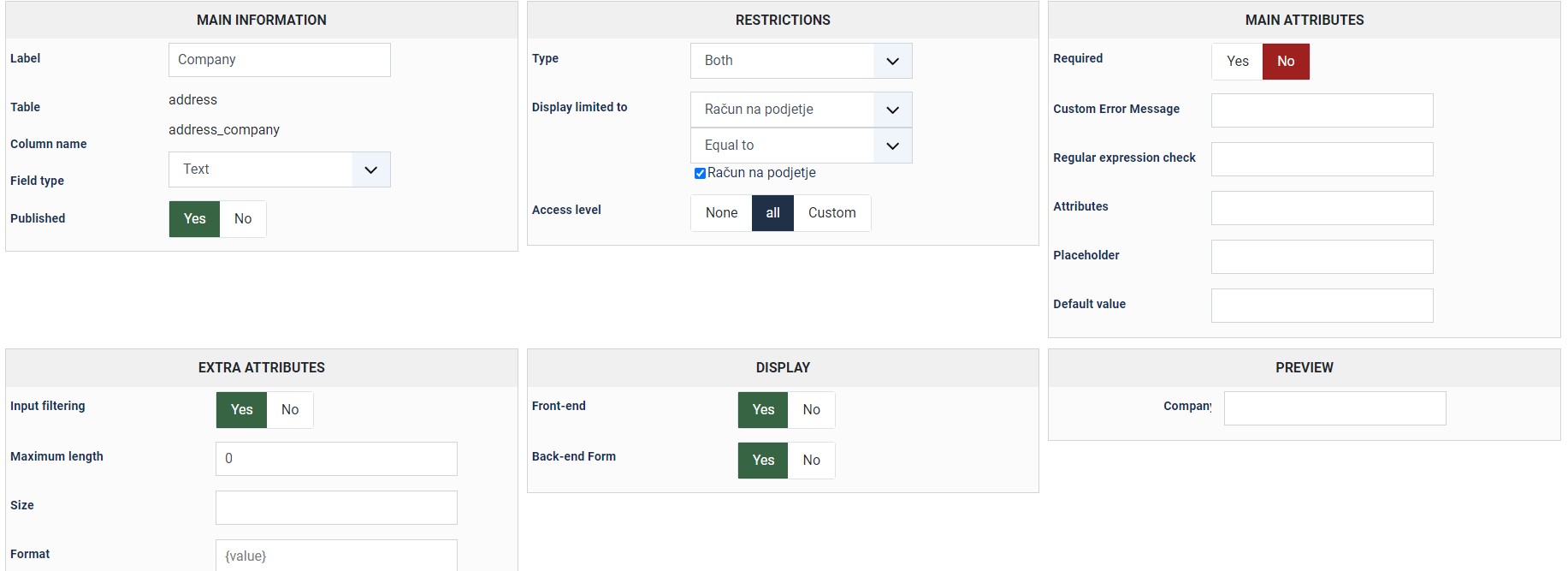Click the Regular expression check field
The image size is (1568, 571).
(x=1322, y=159)
